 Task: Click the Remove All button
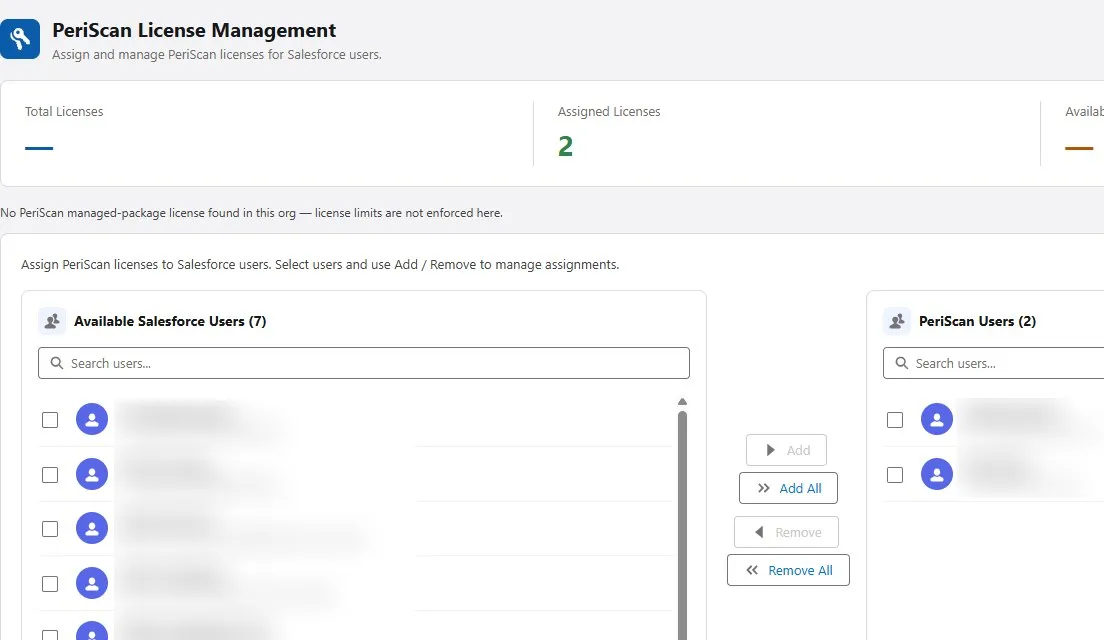click(789, 570)
